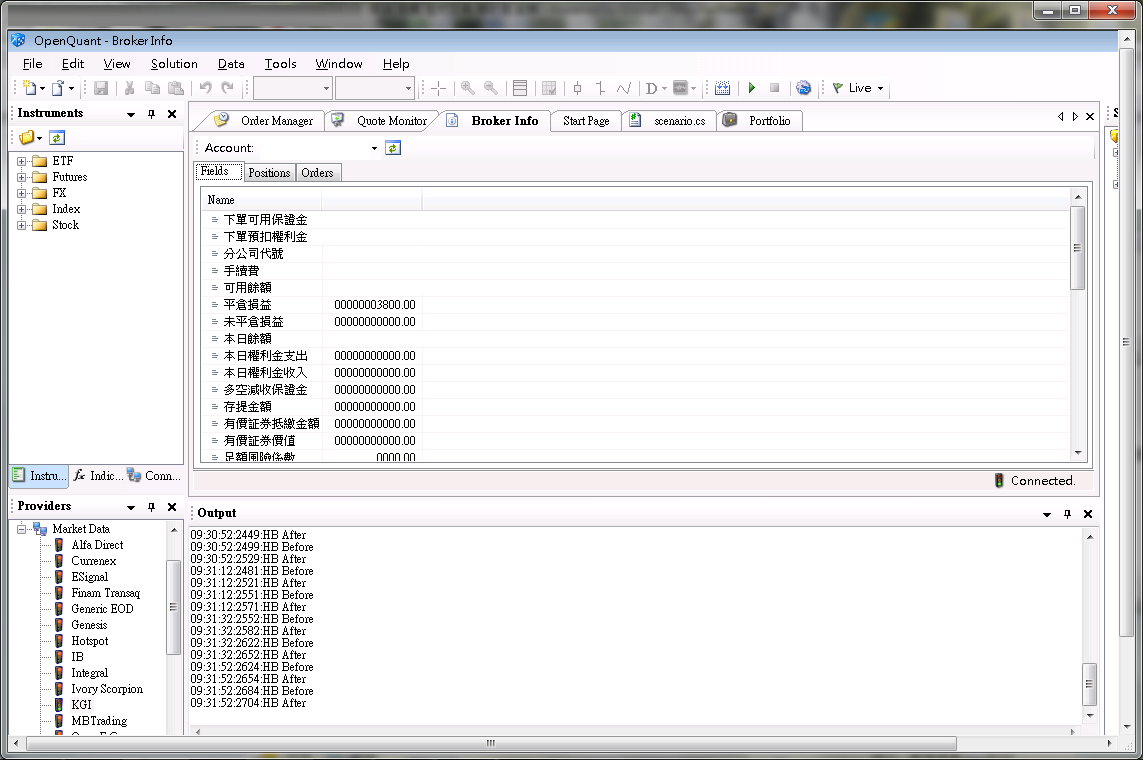The image size is (1143, 760).
Task: Click the refresh icon in Instruments panel
Action: coord(57,138)
